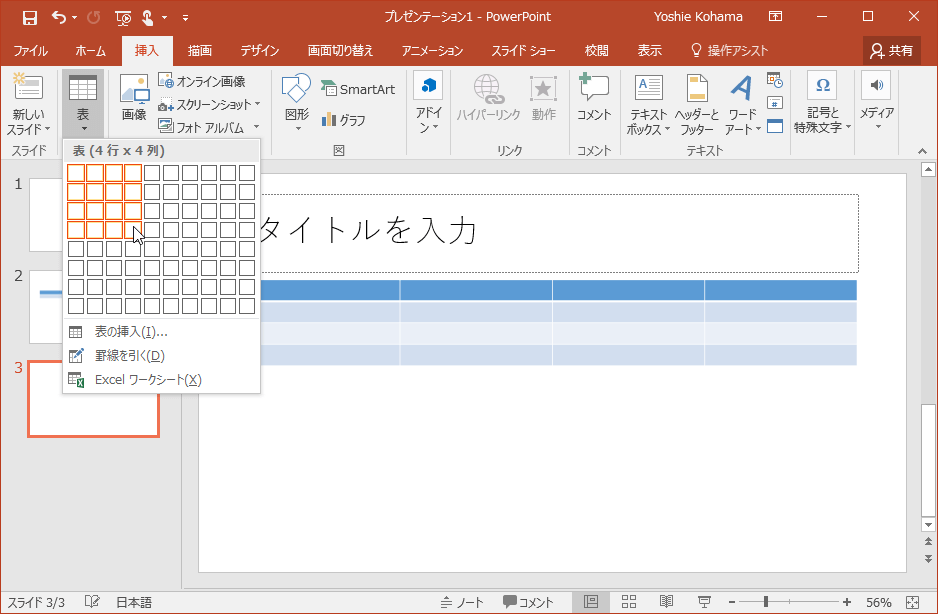Expand the メディア dropdown
Screen dimensions: 938x614
point(877,126)
